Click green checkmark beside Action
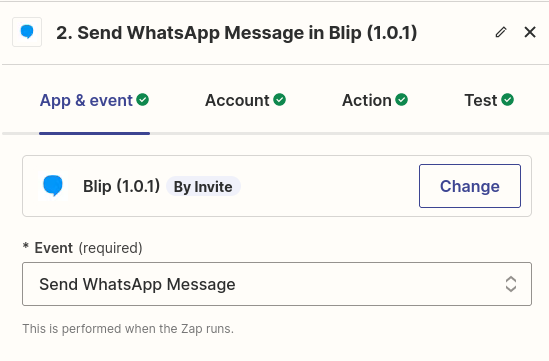This screenshot has height=361, width=549. coord(402,100)
